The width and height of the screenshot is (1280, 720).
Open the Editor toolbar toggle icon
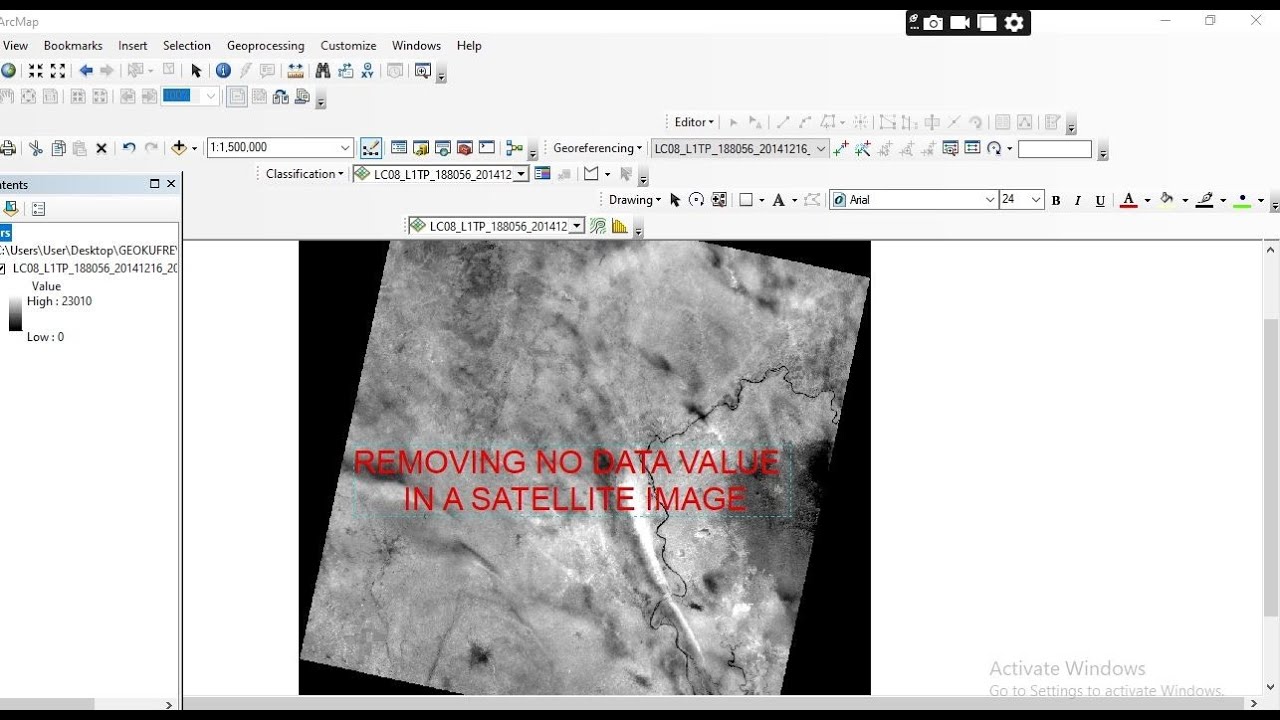coord(371,148)
